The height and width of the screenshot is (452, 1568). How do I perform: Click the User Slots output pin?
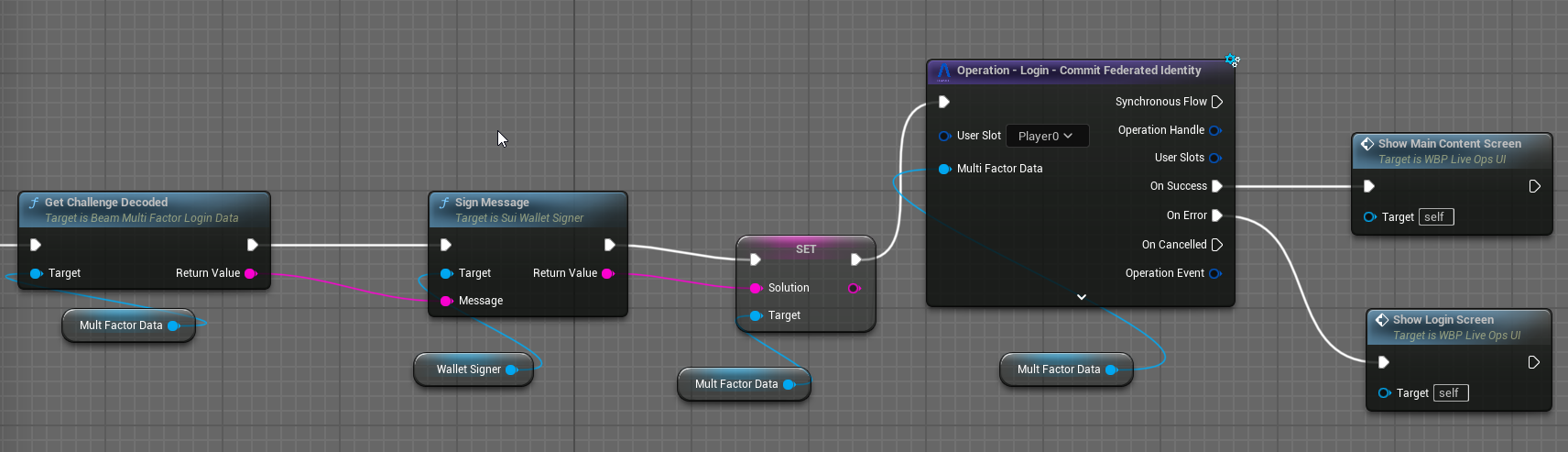pyautogui.click(x=1215, y=158)
